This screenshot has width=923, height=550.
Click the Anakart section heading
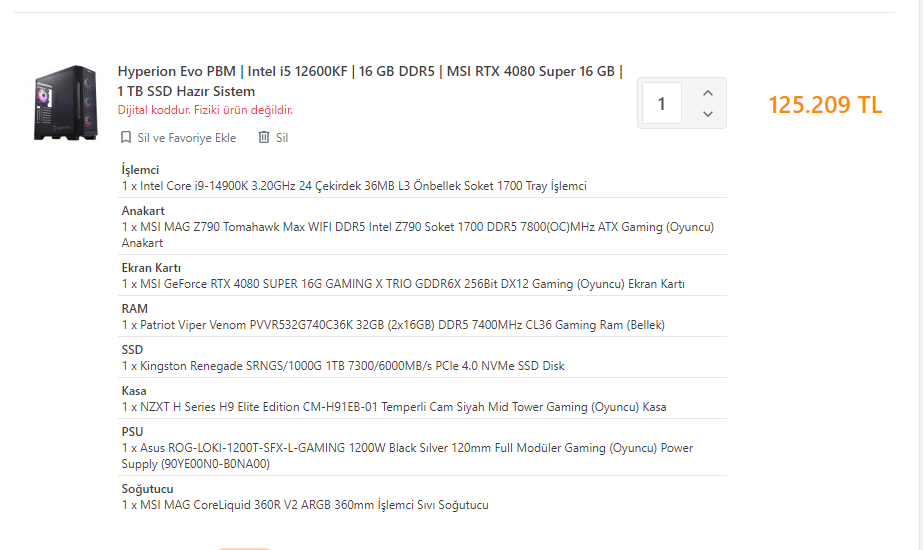pos(143,211)
